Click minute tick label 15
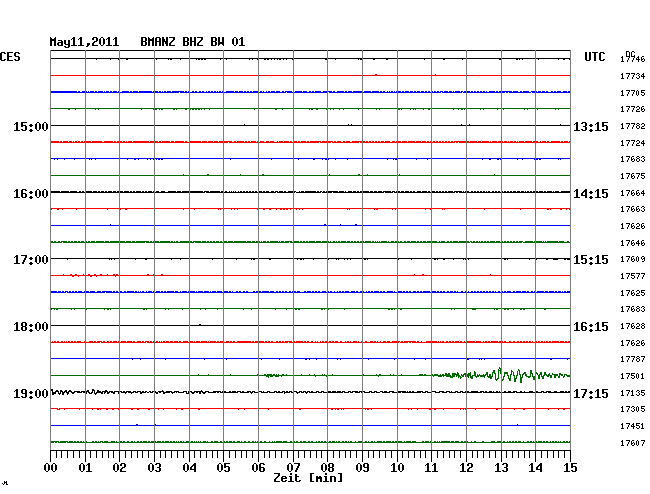This screenshot has width=650, height=494. 570,468
